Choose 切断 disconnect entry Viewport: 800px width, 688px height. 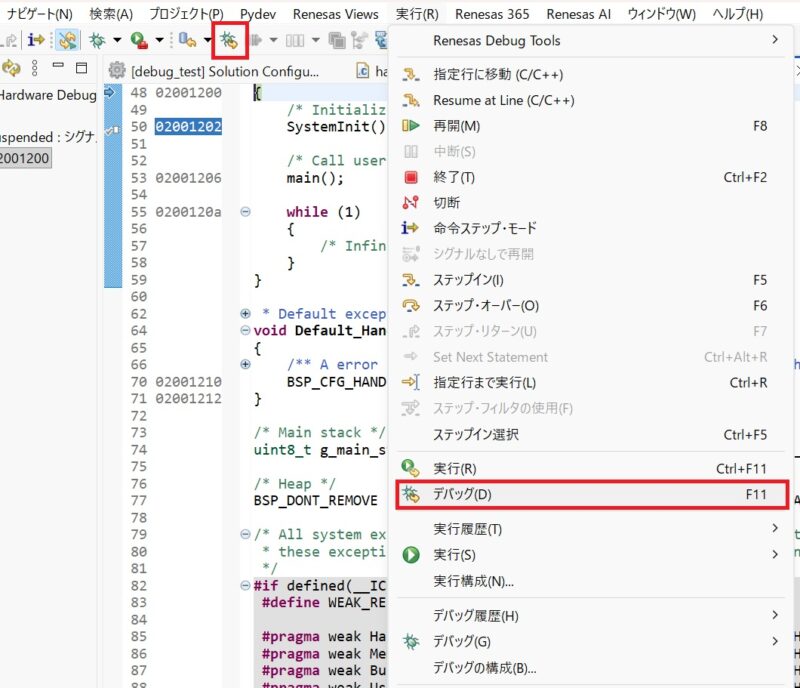click(x=446, y=202)
